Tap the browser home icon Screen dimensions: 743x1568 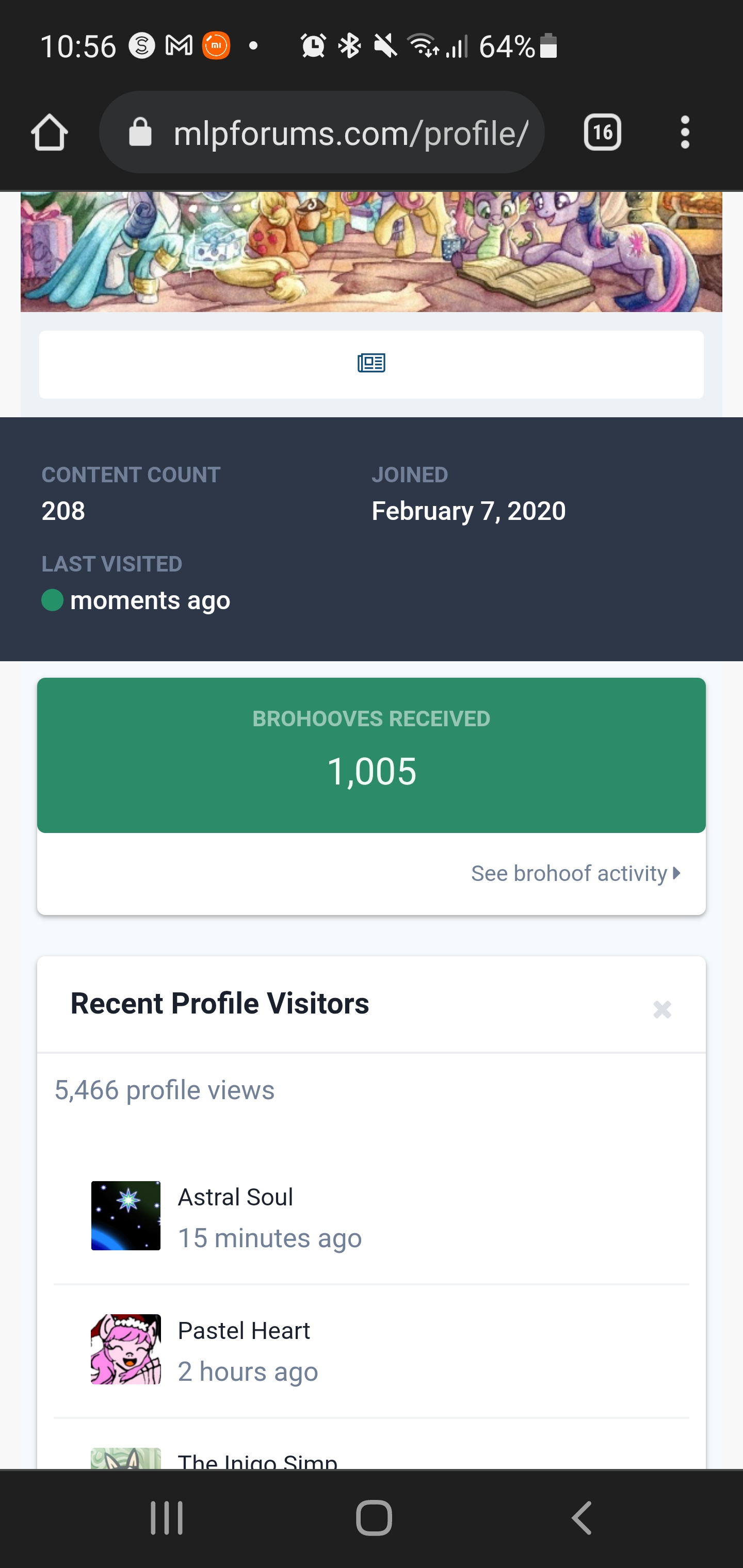pos(50,133)
